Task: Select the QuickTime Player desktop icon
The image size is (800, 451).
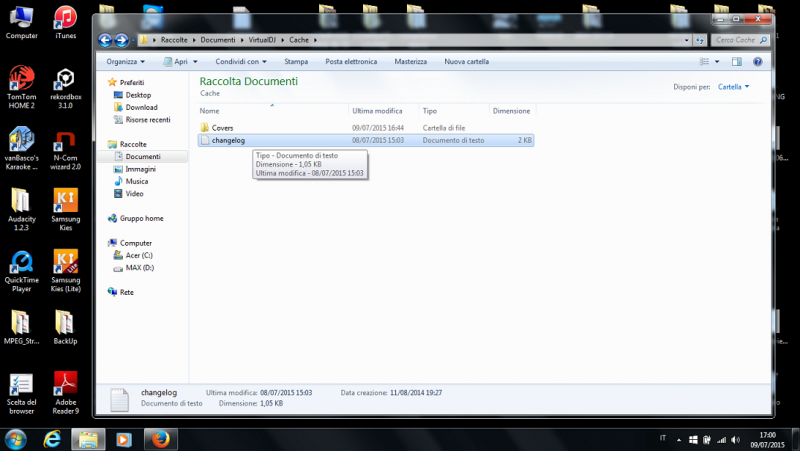Action: click(21, 271)
